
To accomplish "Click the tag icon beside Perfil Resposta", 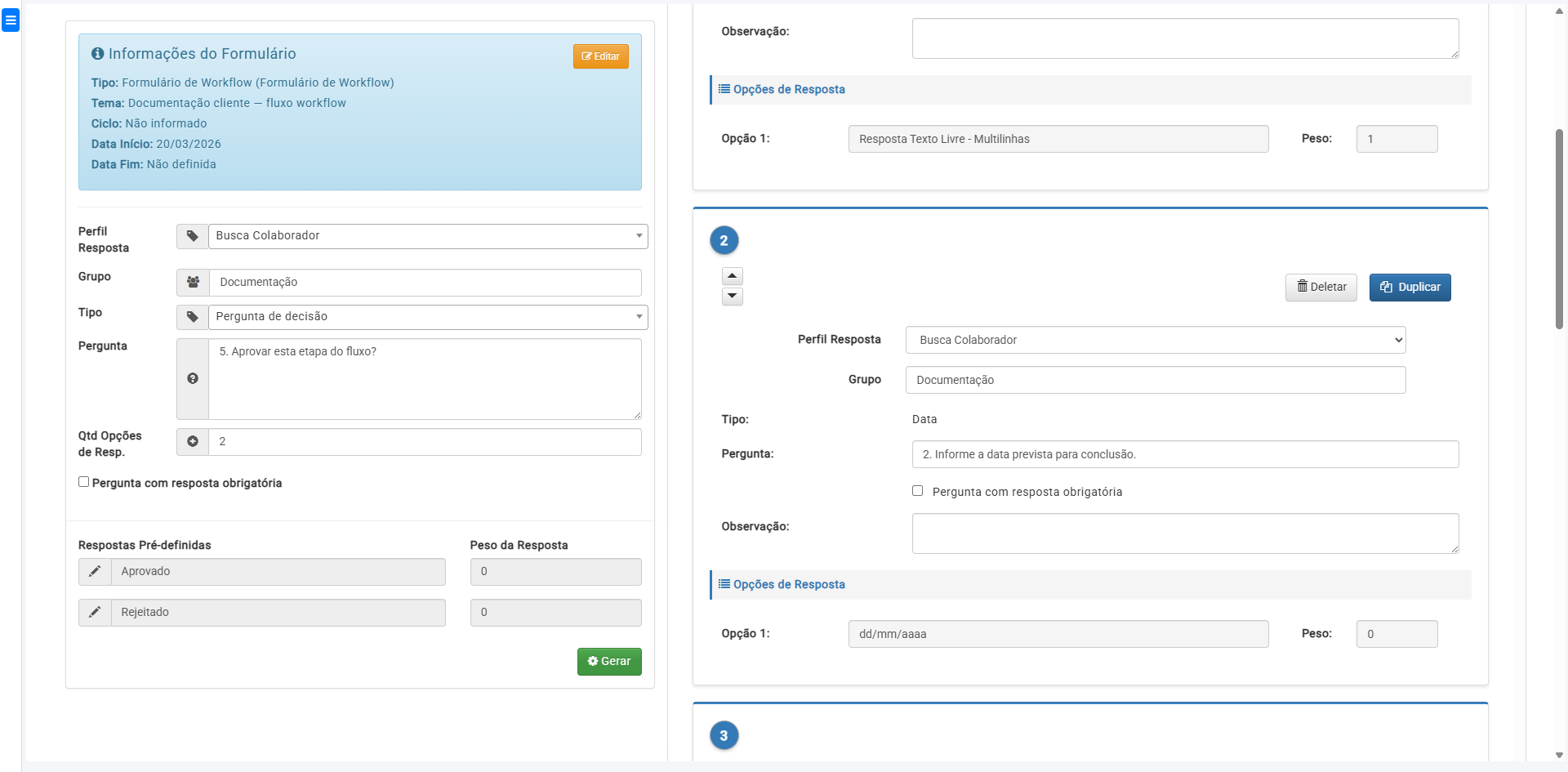I will pos(193,236).
